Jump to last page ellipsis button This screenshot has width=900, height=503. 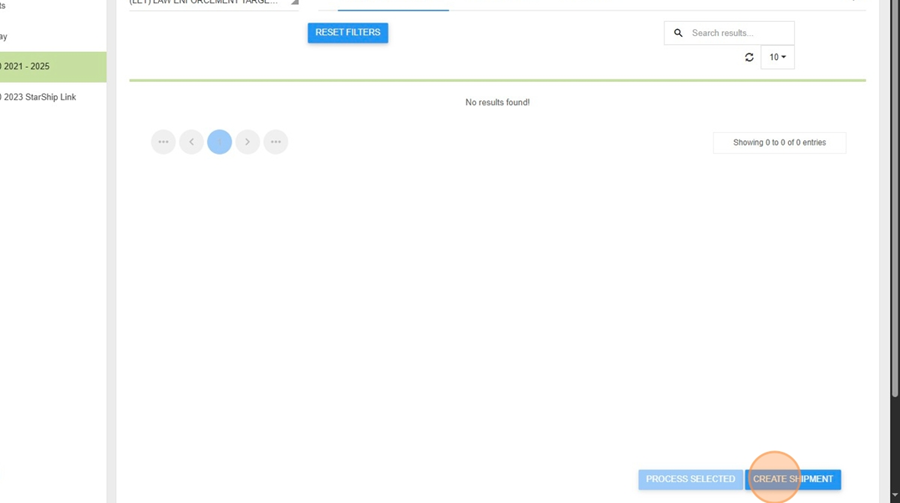click(x=276, y=142)
